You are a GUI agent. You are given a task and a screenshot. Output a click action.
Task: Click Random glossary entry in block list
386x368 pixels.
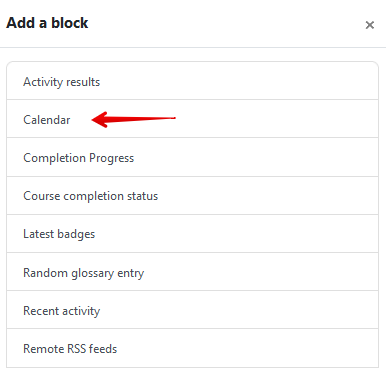tap(193, 272)
